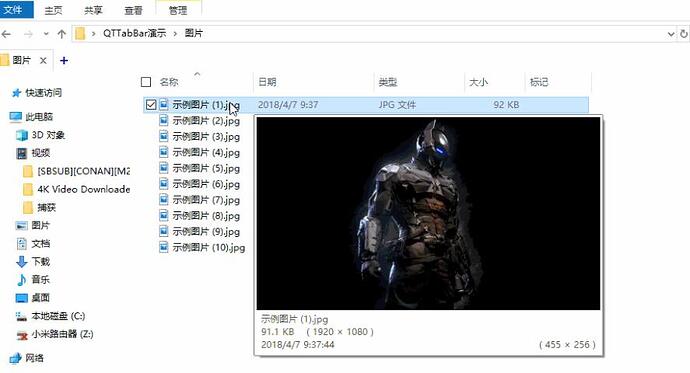Click the 92 KB size cell
The image size is (690, 373).
click(x=506, y=105)
